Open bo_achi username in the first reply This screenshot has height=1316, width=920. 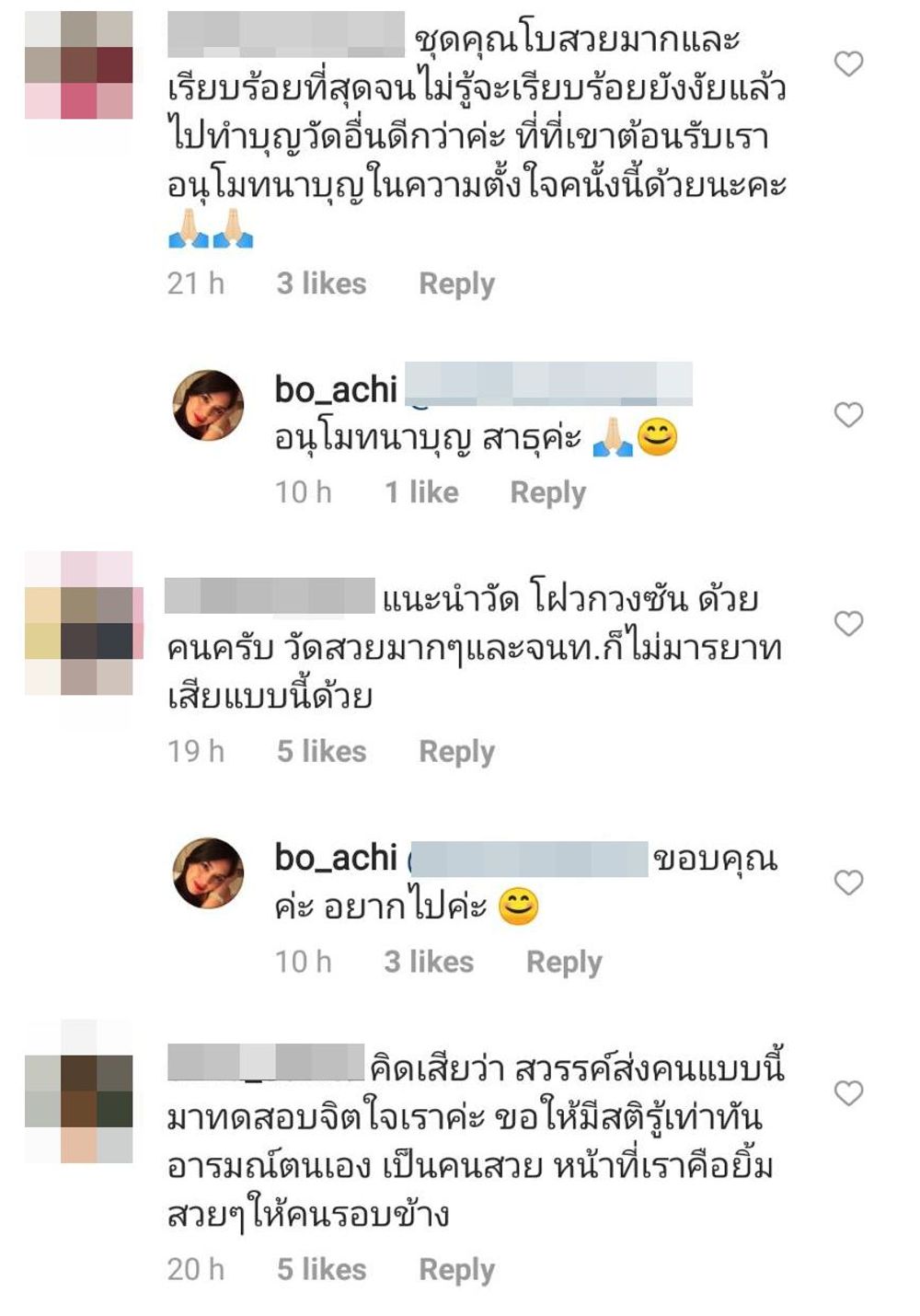tap(336, 390)
